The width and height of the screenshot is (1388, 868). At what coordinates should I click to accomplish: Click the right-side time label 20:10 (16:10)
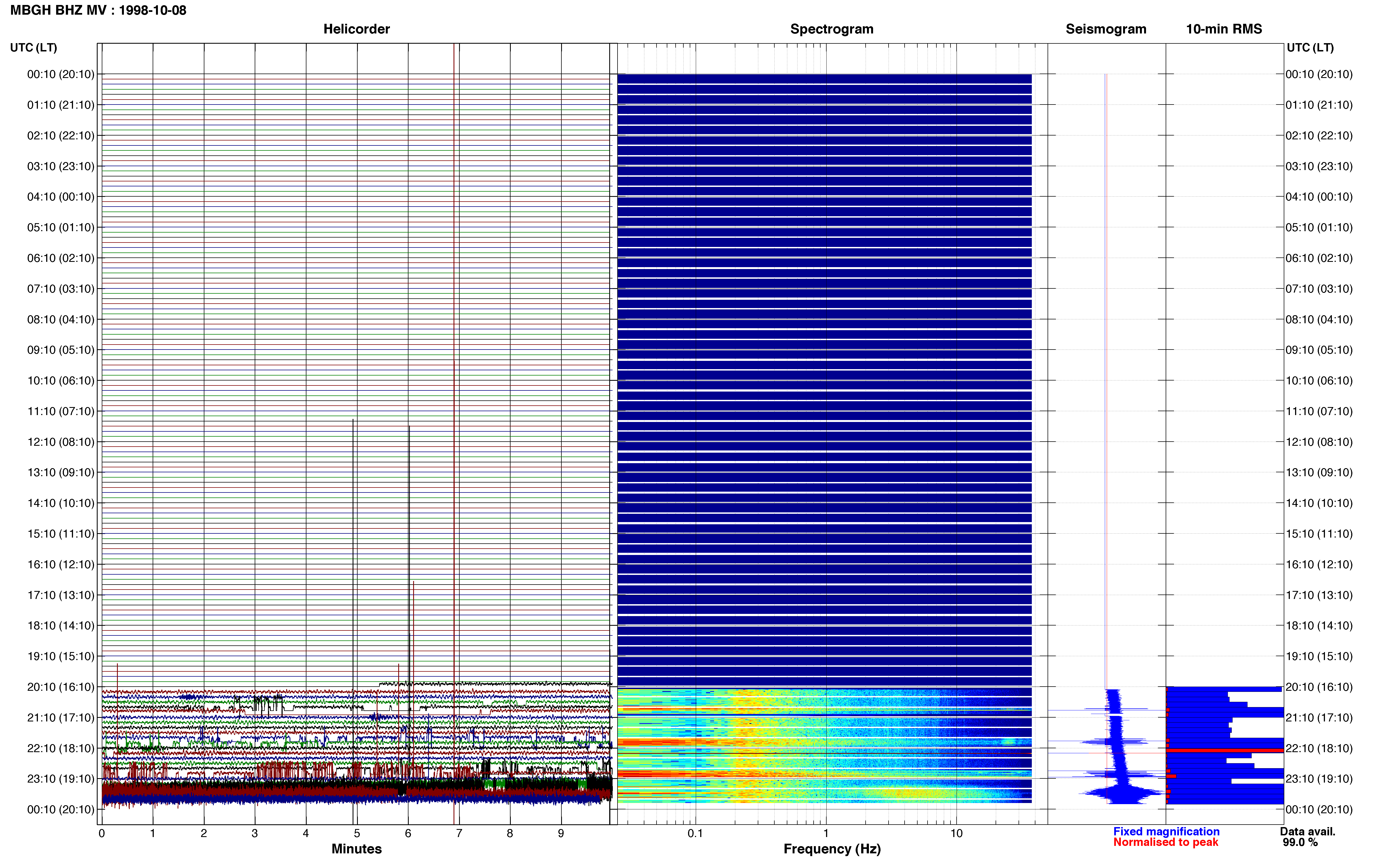click(1319, 687)
